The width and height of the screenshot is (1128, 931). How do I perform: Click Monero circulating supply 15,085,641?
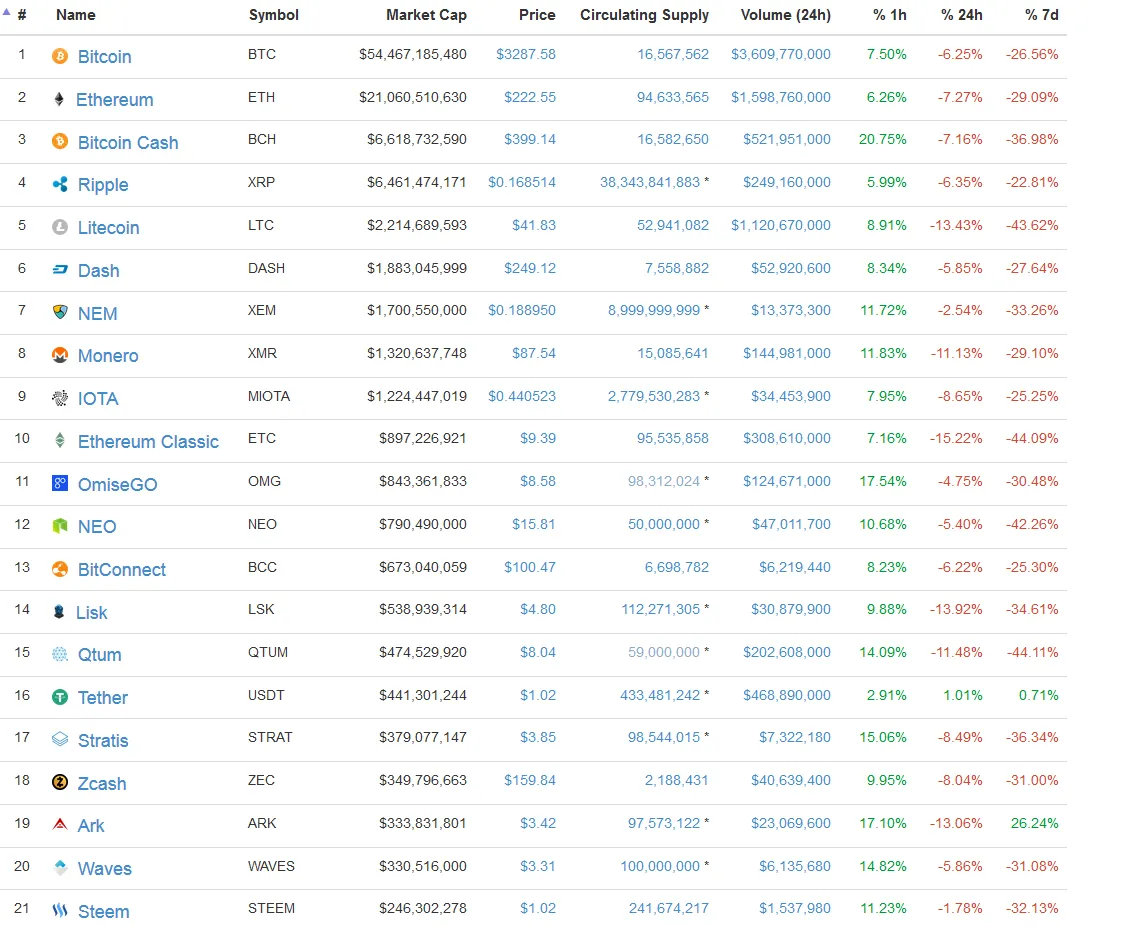(x=673, y=354)
